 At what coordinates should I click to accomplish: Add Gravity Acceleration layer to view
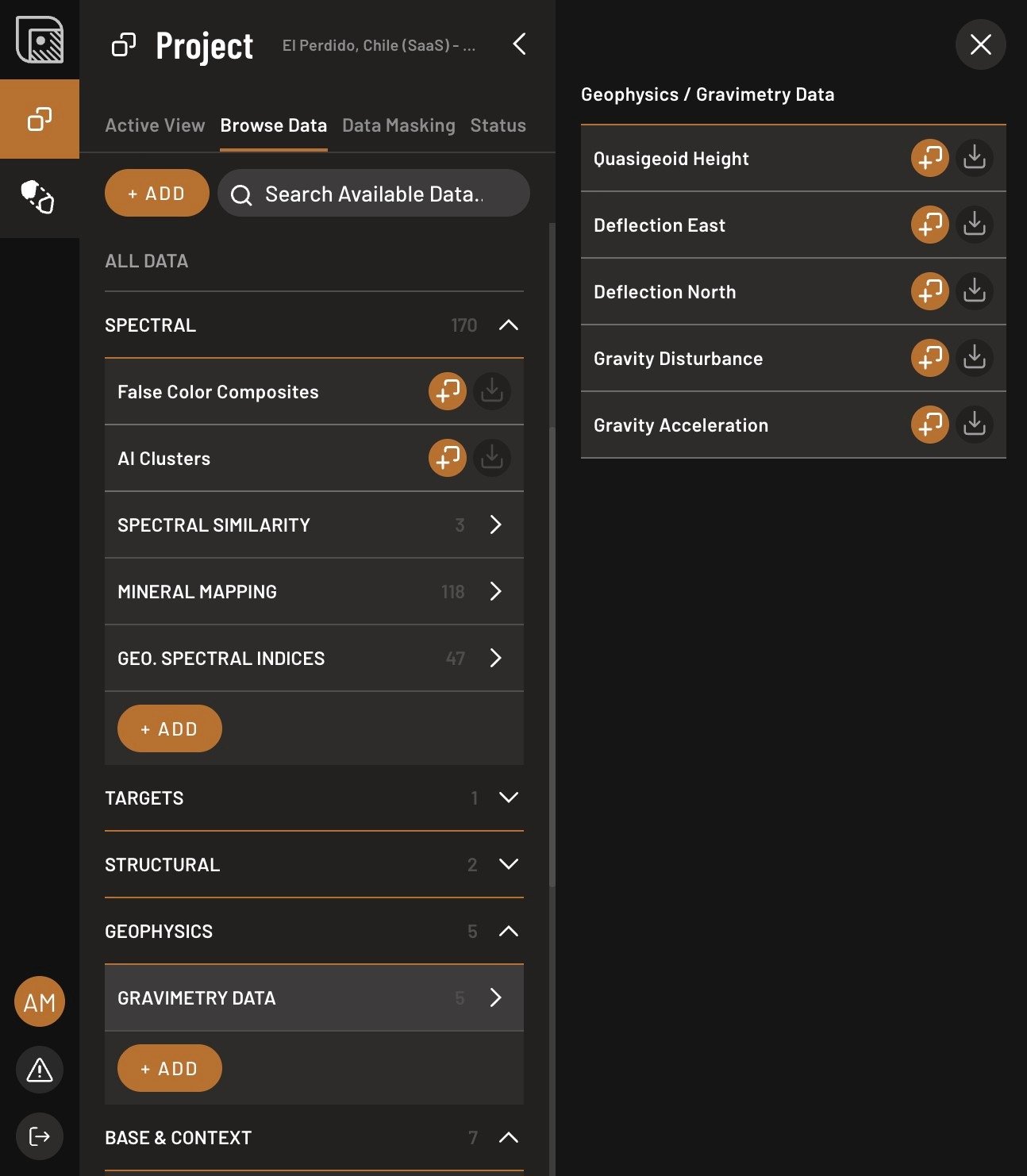(929, 425)
